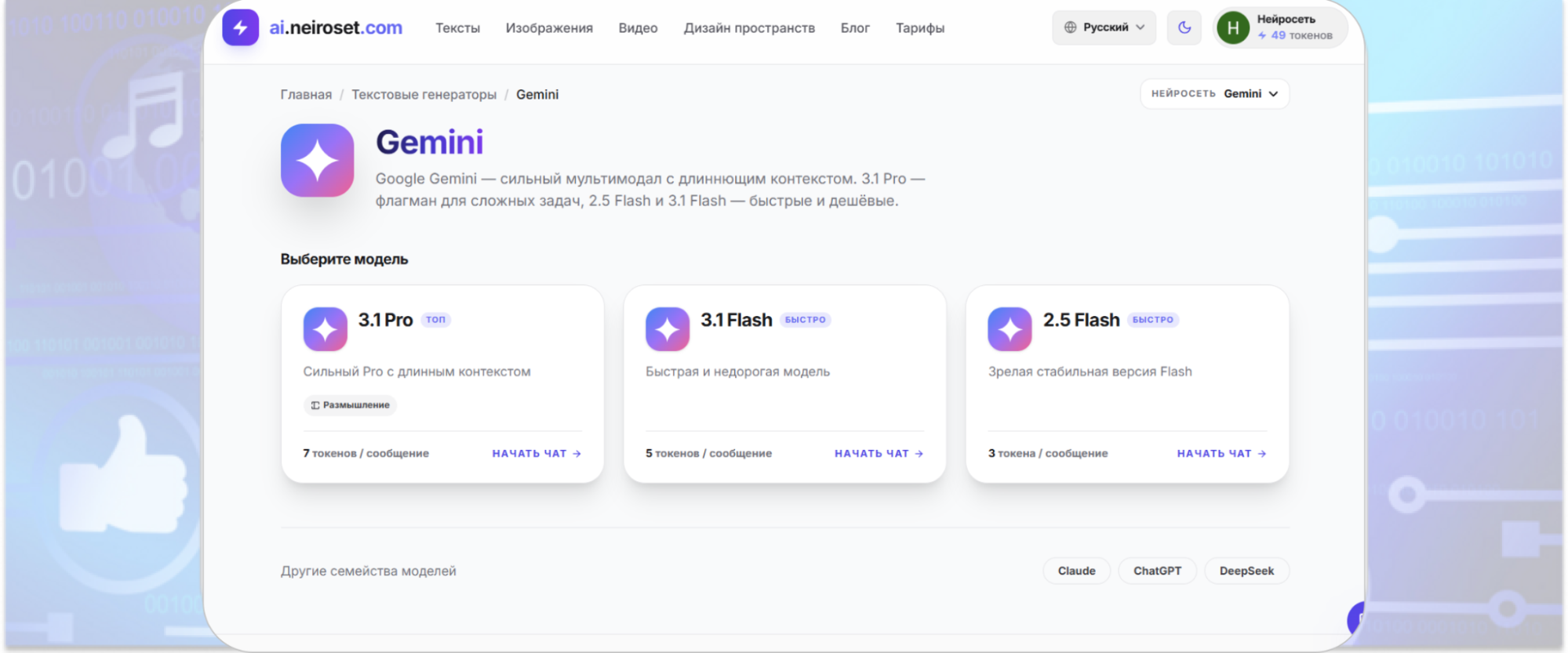
Task: Toggle dark mode with the moon icon
Action: tap(1184, 27)
